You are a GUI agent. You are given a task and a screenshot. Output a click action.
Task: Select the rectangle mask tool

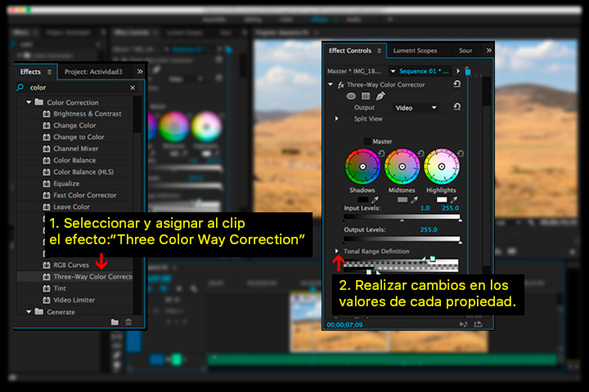tap(365, 96)
